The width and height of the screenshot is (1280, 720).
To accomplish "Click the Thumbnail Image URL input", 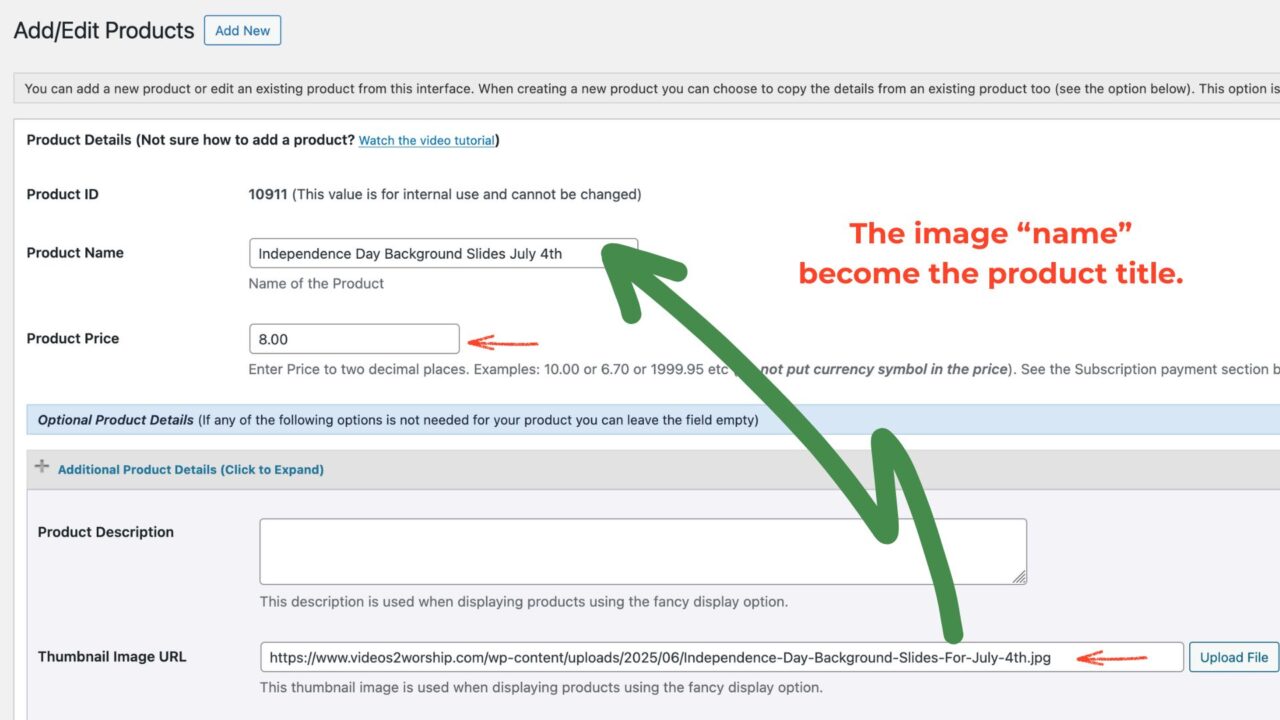I will pyautogui.click(x=660, y=657).
